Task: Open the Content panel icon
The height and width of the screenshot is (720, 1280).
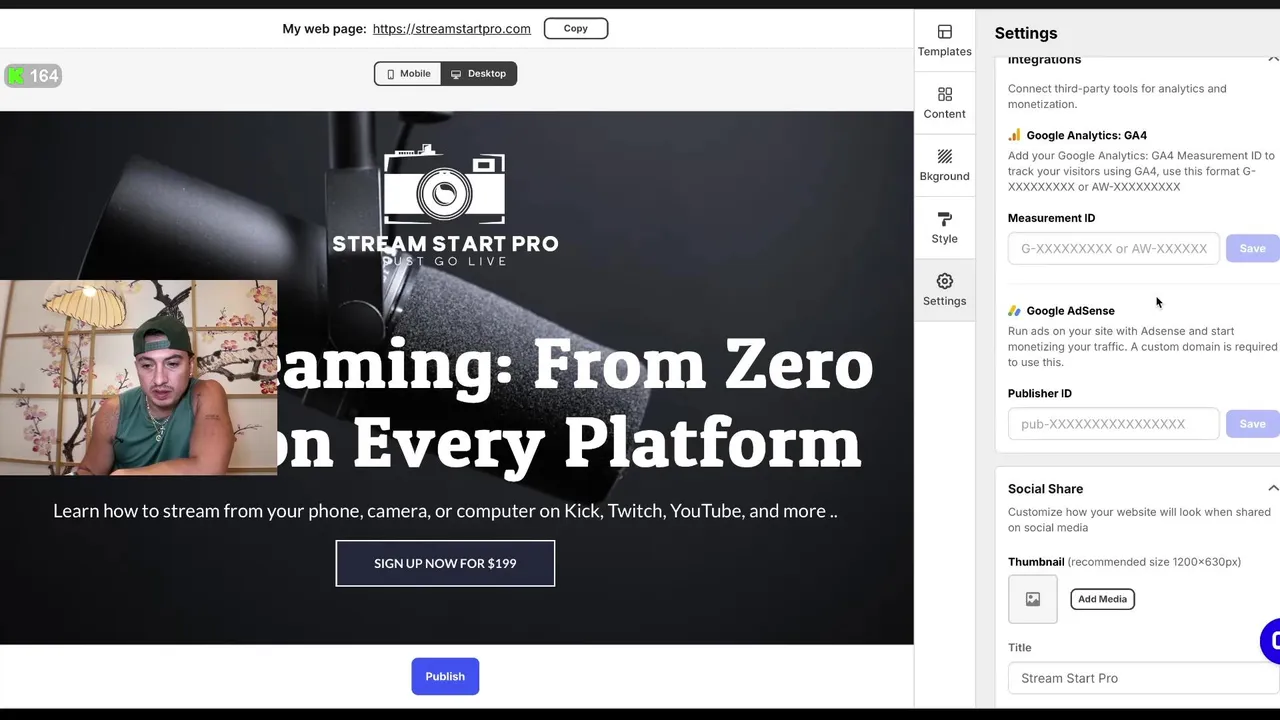Action: tap(945, 94)
